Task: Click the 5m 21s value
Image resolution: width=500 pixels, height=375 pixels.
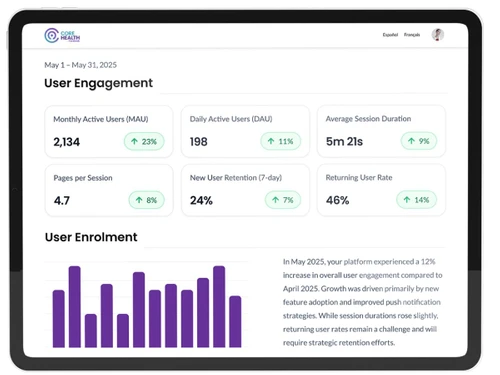Action: pyautogui.click(x=344, y=142)
